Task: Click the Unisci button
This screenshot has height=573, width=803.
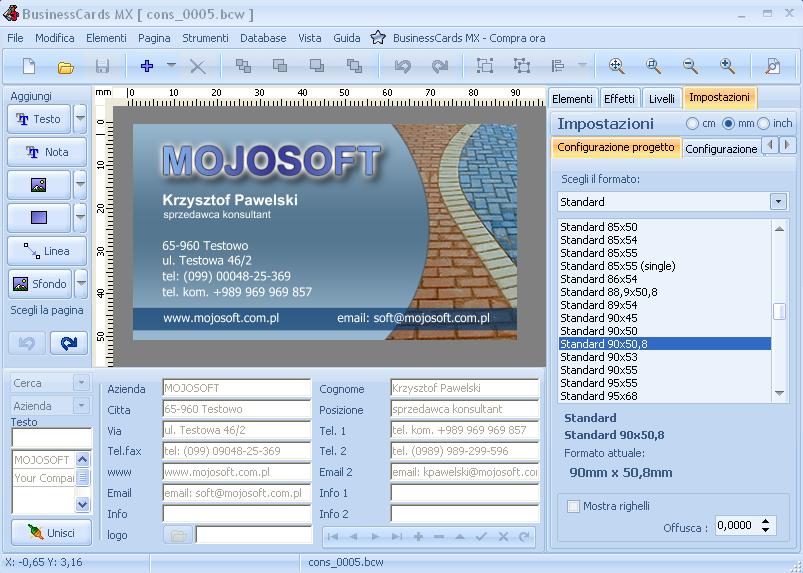Action: pos(51,533)
